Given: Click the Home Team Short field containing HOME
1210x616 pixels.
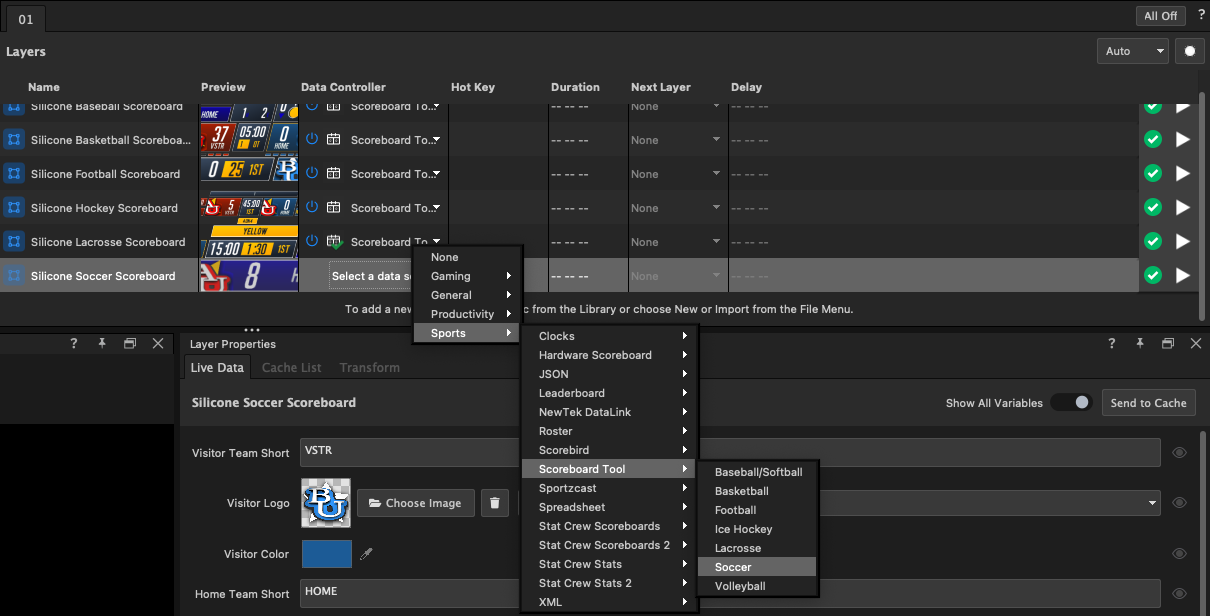Looking at the screenshot, I should point(730,593).
